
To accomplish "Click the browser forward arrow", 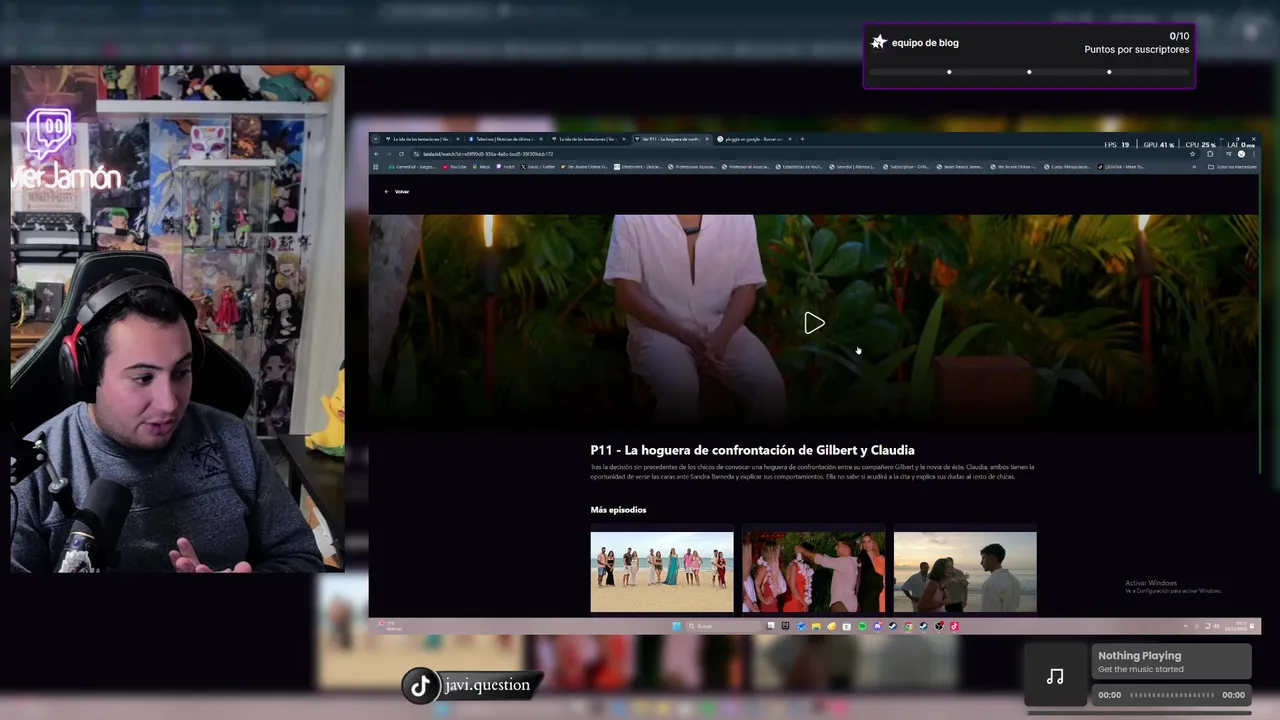I will coord(389,154).
